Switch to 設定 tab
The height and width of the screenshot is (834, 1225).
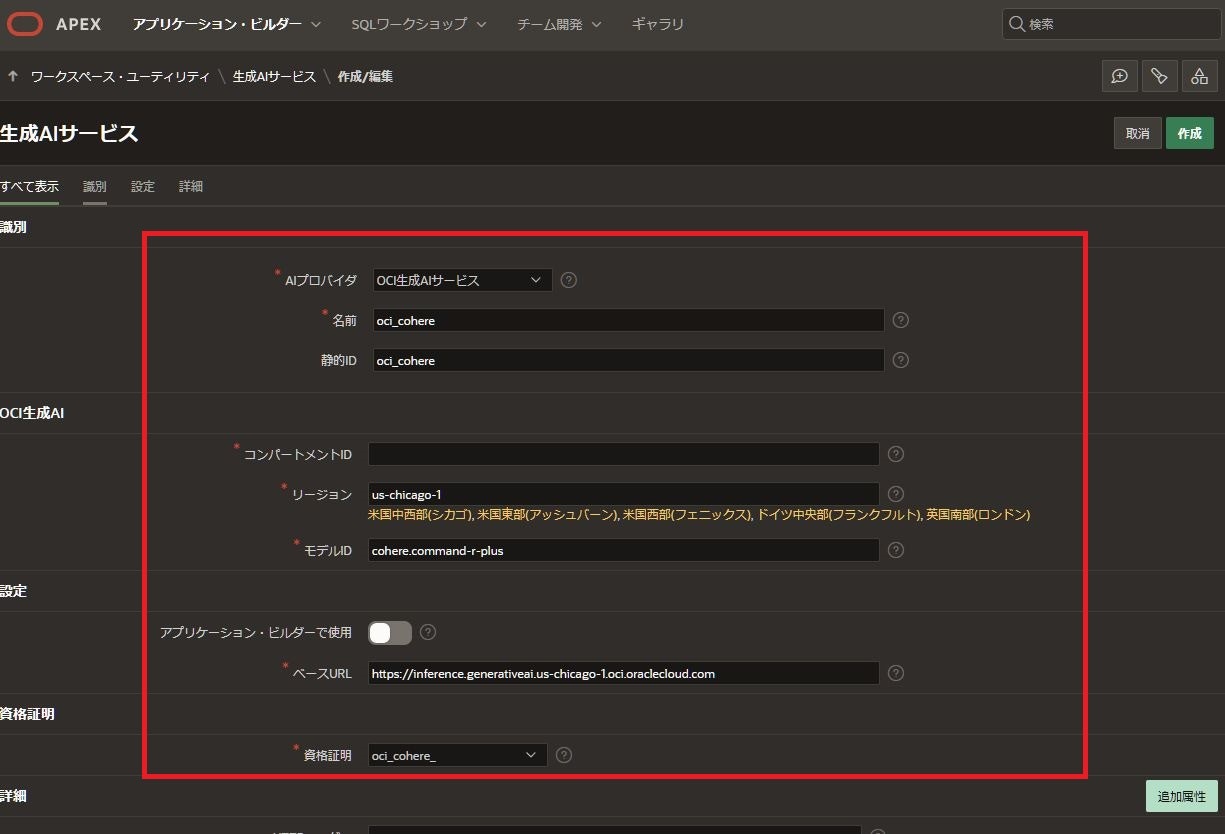pos(143,187)
